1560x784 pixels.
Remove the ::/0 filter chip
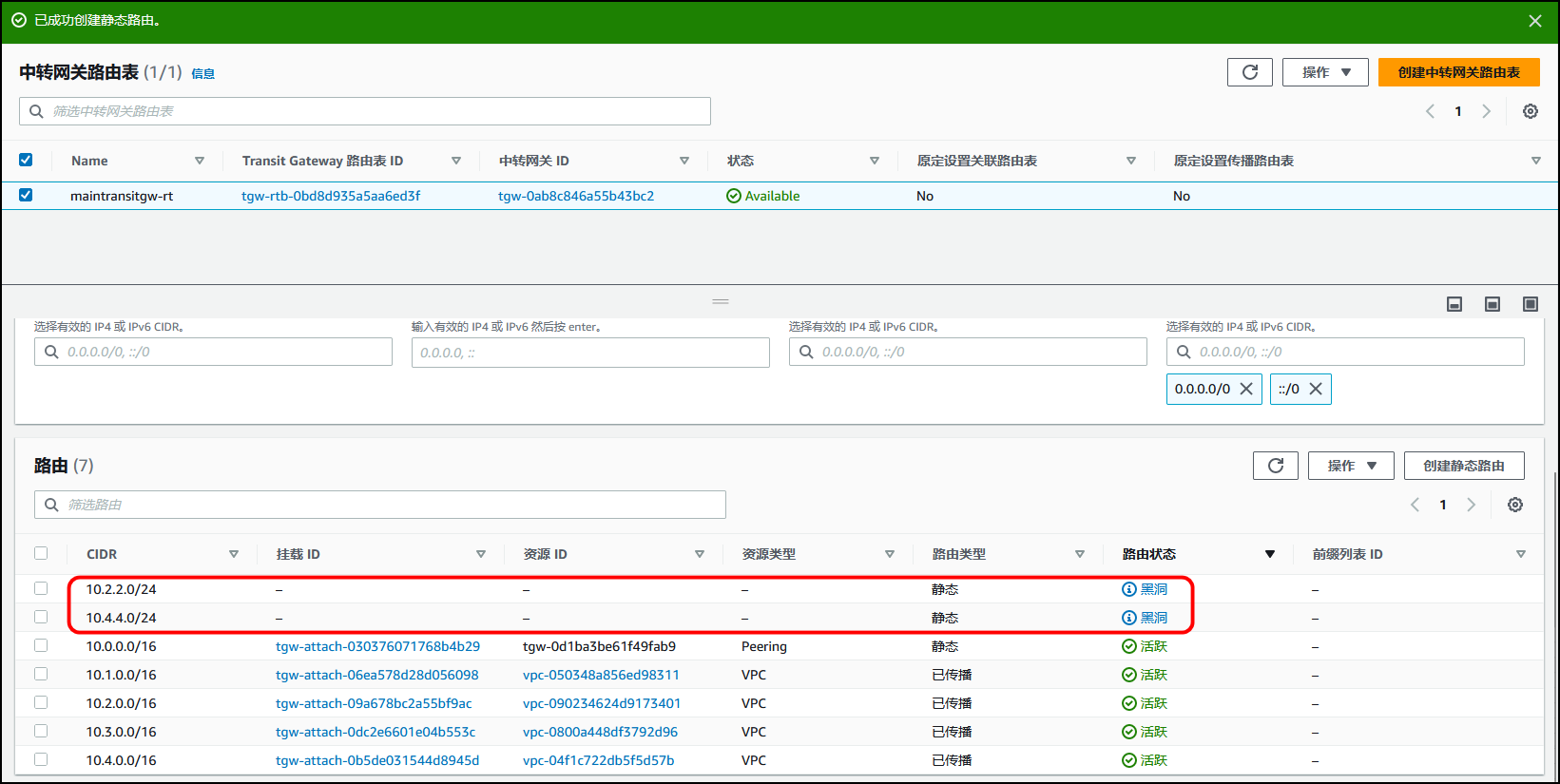pyautogui.click(x=1316, y=389)
